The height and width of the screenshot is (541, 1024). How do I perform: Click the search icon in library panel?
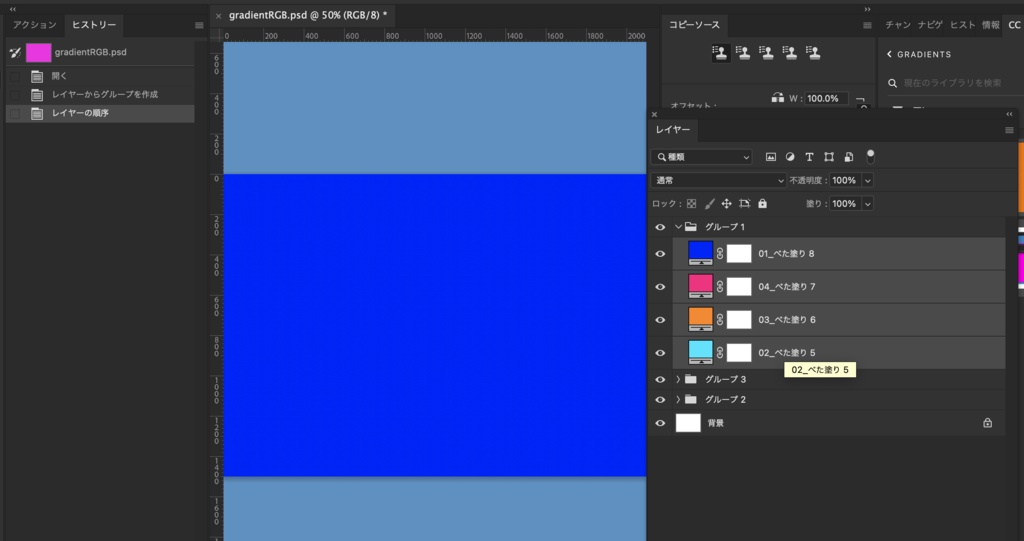point(893,83)
